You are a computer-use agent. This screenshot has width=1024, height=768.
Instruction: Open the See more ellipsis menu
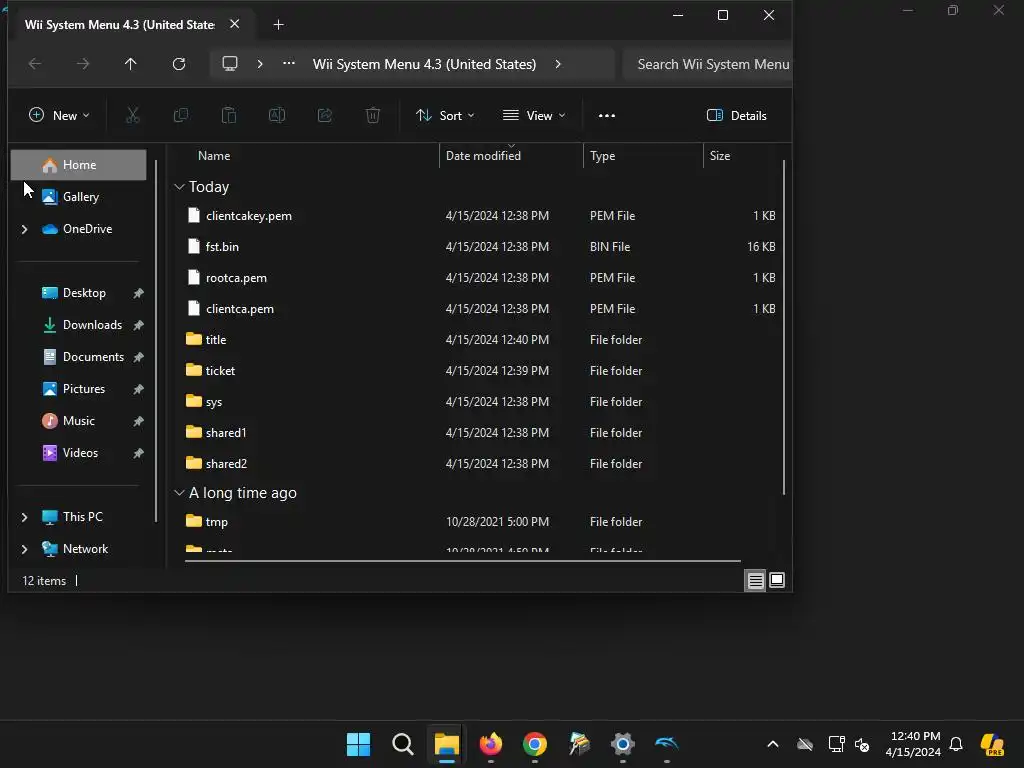pos(607,116)
